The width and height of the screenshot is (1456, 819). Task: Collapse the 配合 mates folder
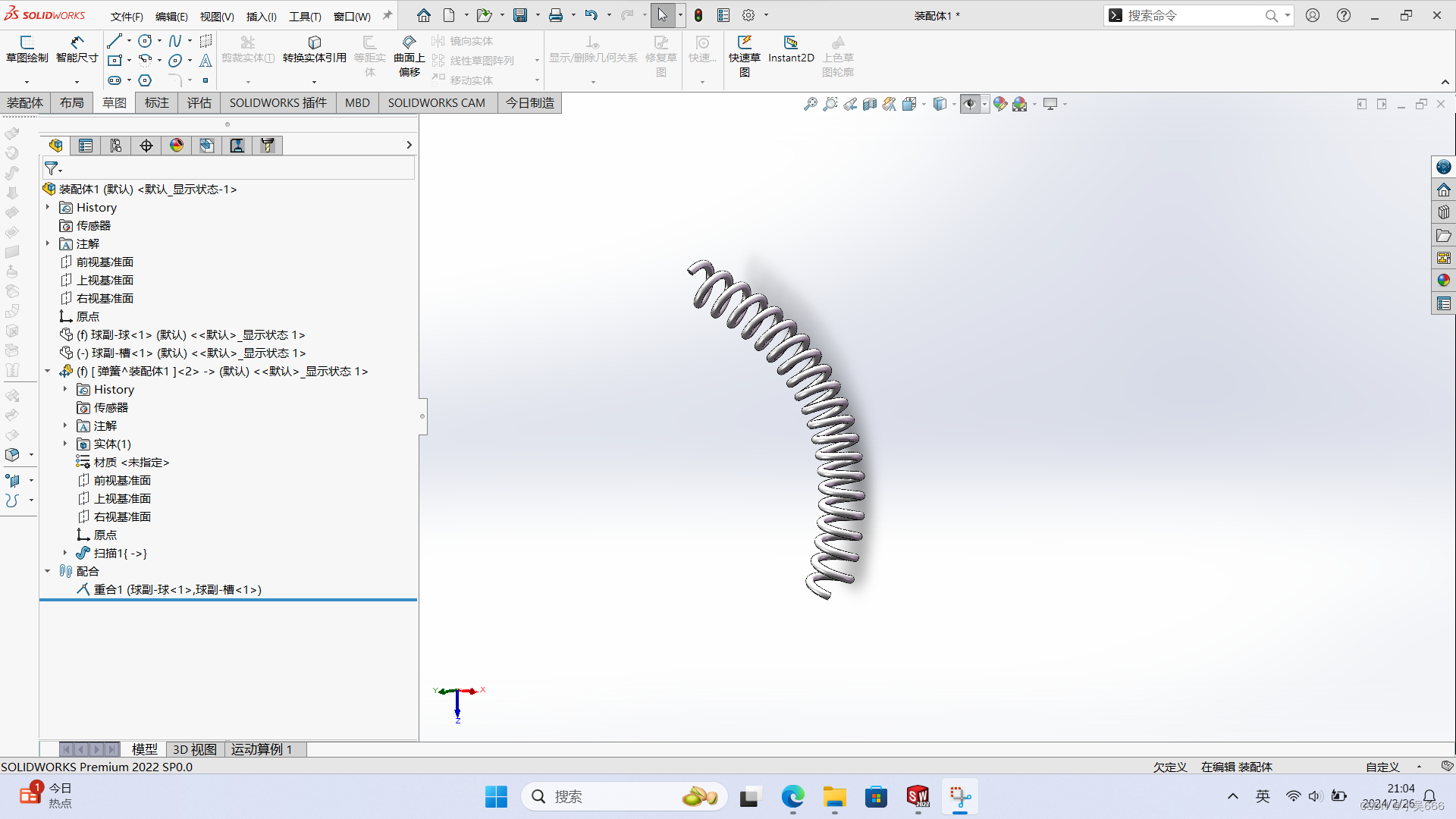pos(48,571)
